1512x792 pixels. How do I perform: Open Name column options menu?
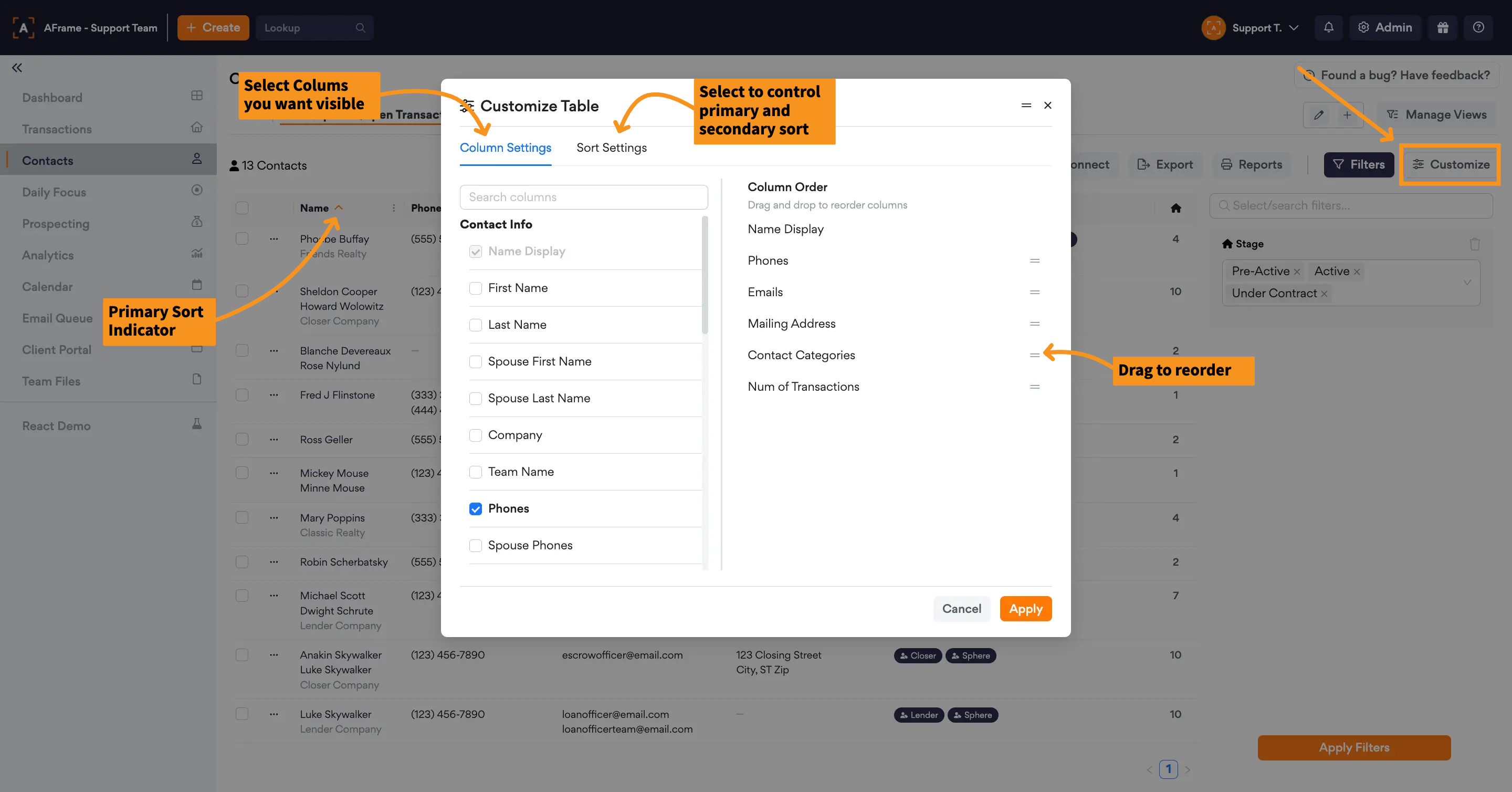(394, 208)
